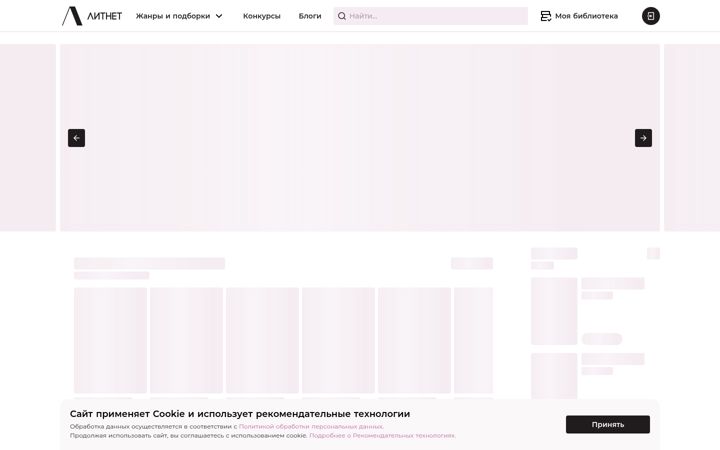Open Моя библиотека link
This screenshot has width=720, height=450.
click(x=579, y=16)
